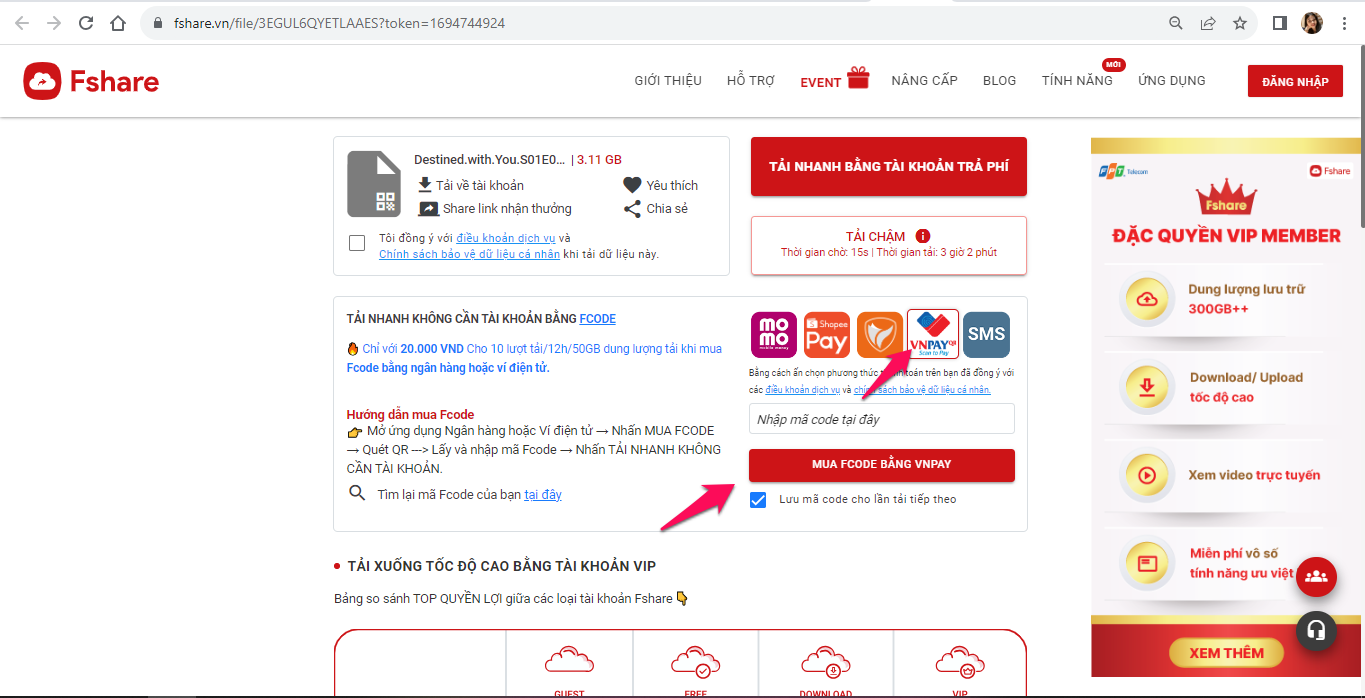Click the browser address bar URL
The height and width of the screenshot is (698, 1365).
pos(339,23)
